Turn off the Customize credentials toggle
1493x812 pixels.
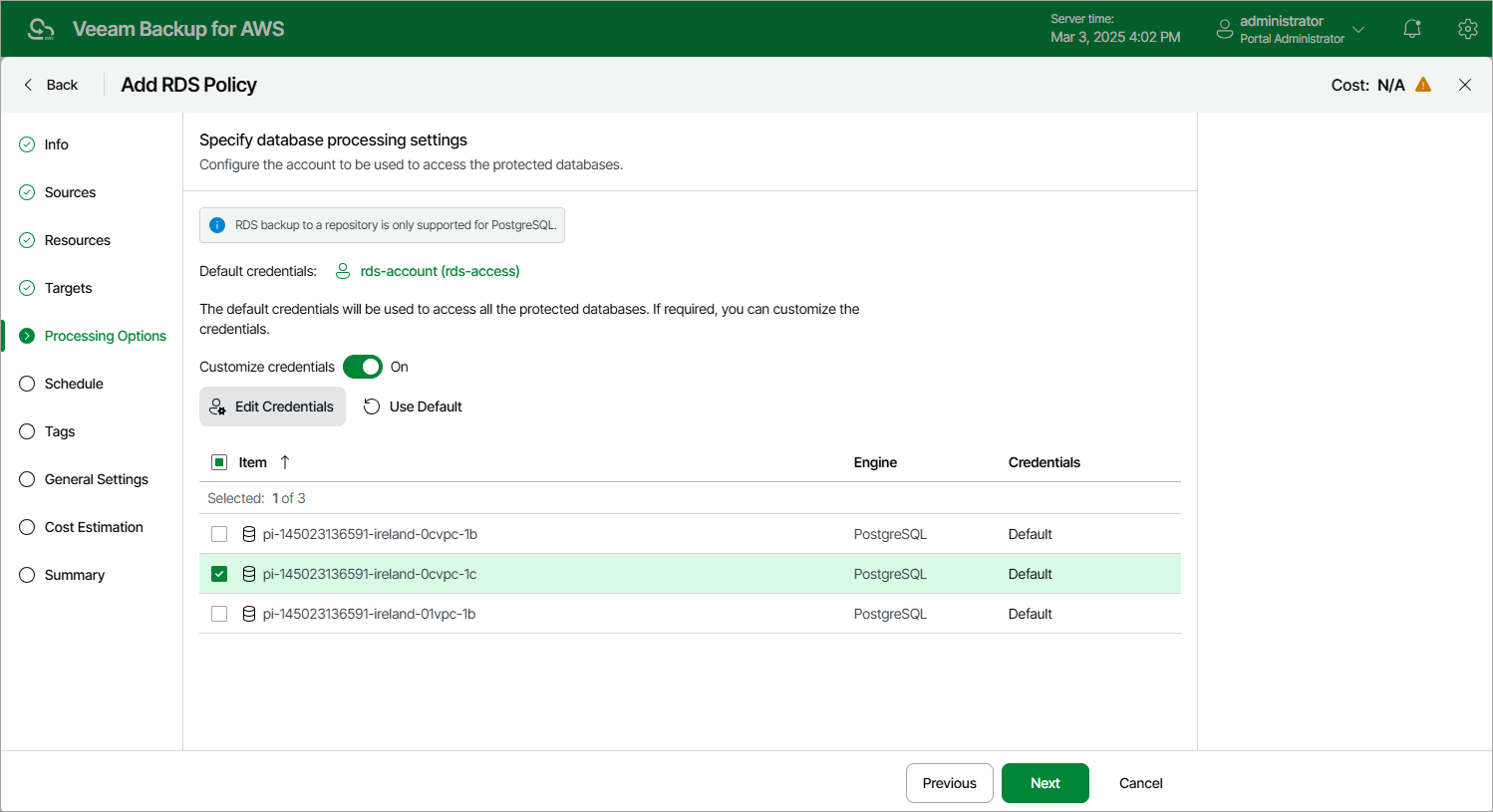(363, 367)
